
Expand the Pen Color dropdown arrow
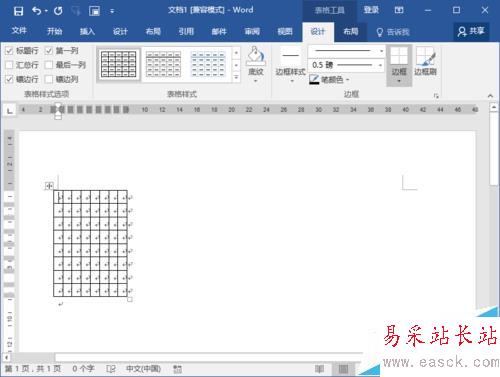point(347,80)
